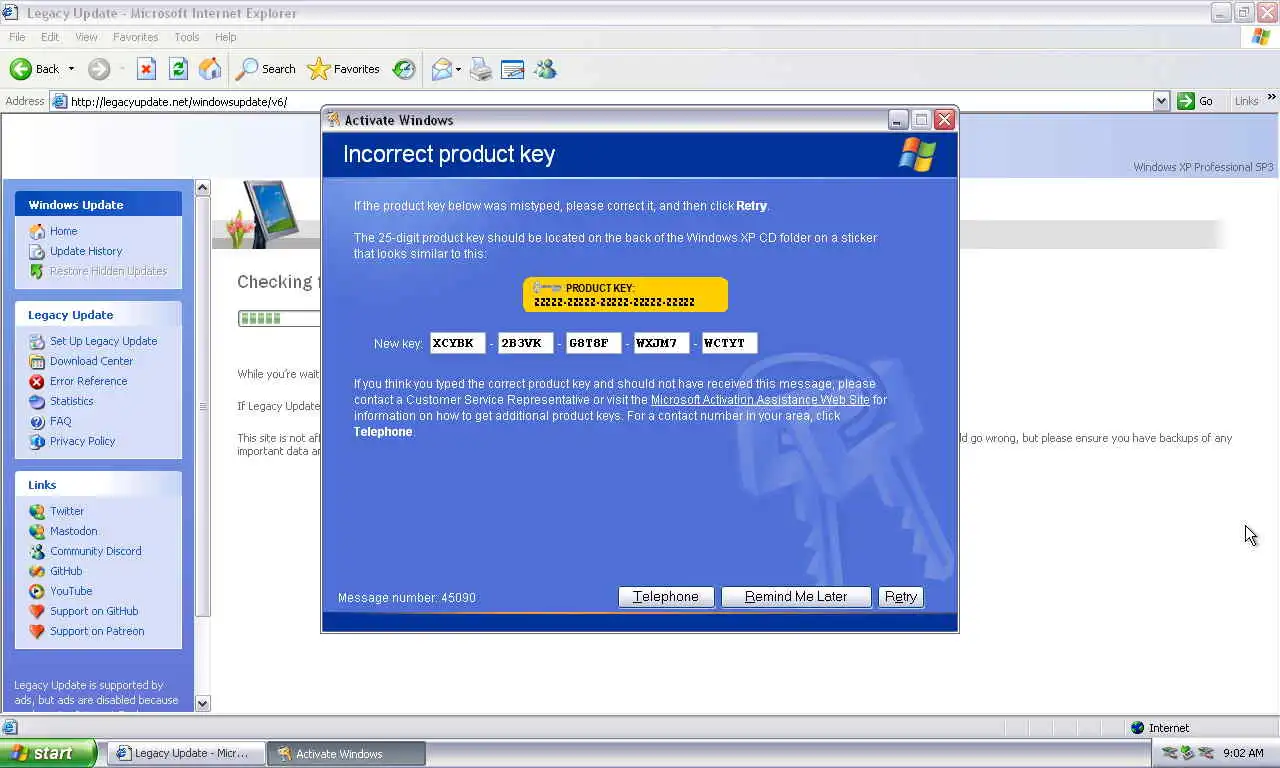Image resolution: width=1280 pixels, height=768 pixels.
Task: Click the Refresh page icon
Action: (x=178, y=69)
